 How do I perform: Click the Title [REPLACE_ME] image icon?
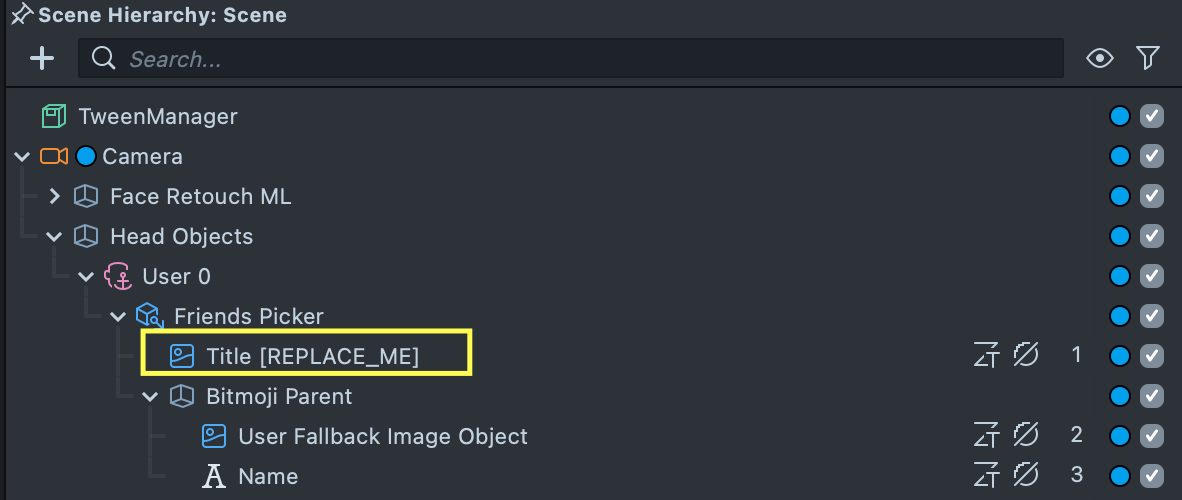pos(181,356)
